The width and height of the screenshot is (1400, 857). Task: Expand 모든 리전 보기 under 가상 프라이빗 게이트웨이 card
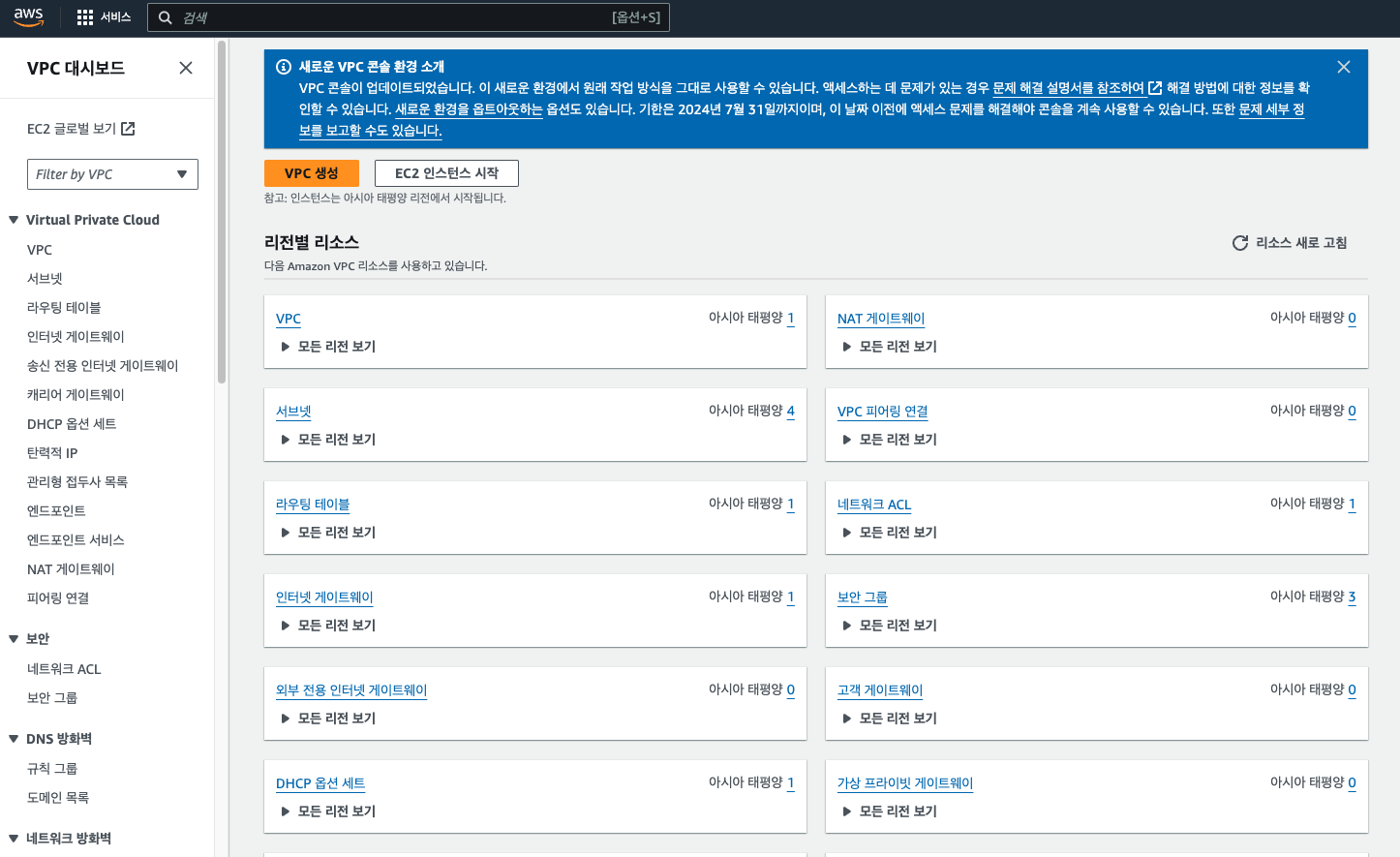(890, 811)
